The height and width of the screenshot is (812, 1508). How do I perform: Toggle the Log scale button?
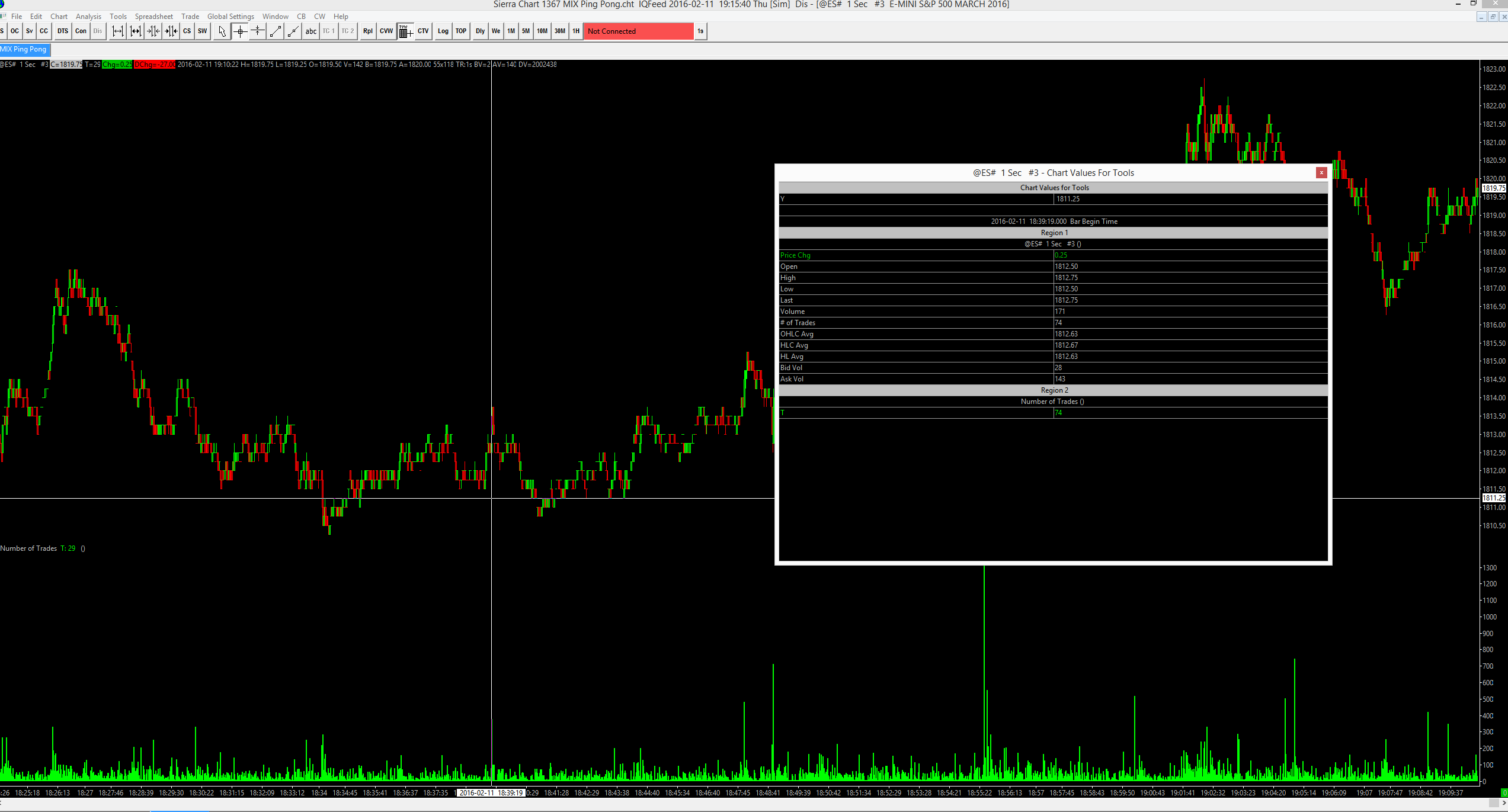point(443,31)
